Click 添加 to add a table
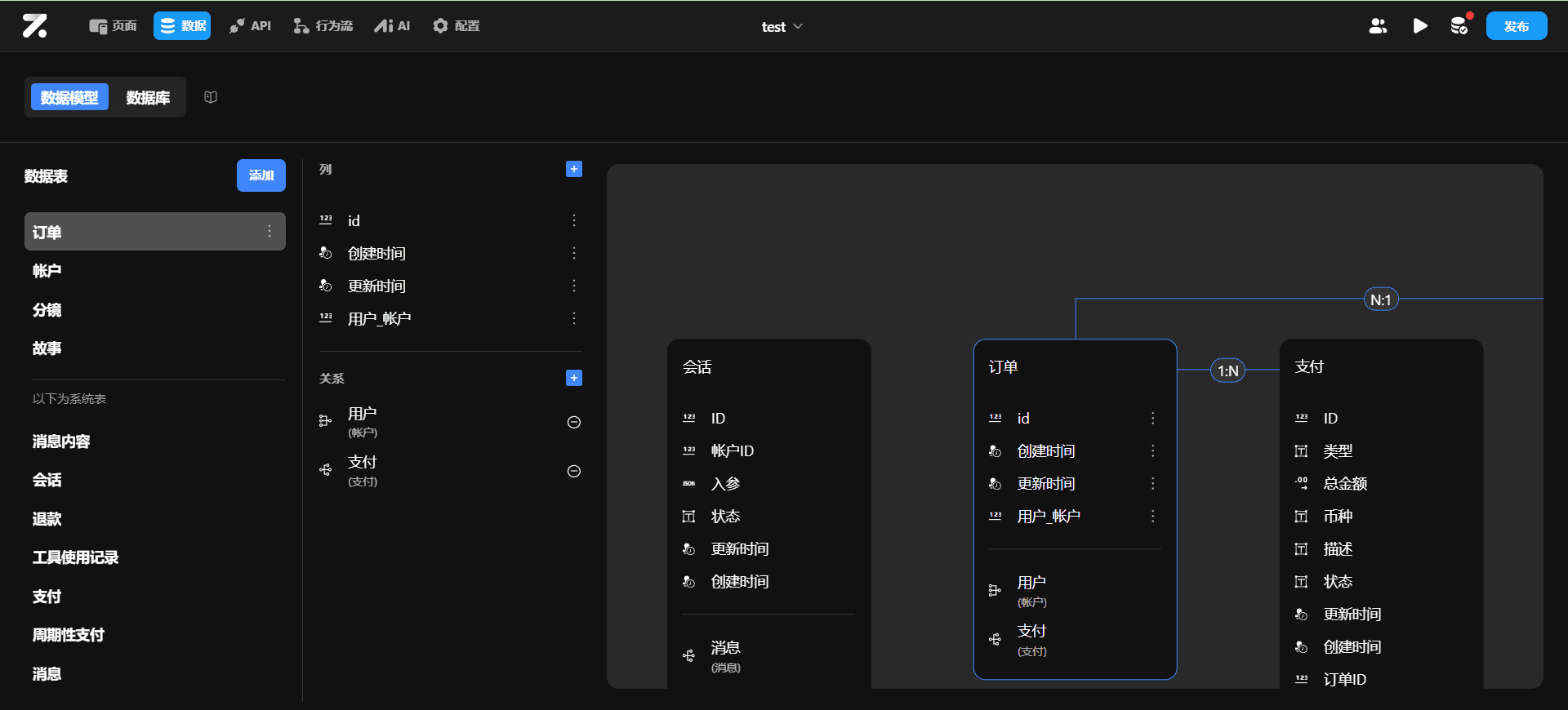 click(261, 175)
